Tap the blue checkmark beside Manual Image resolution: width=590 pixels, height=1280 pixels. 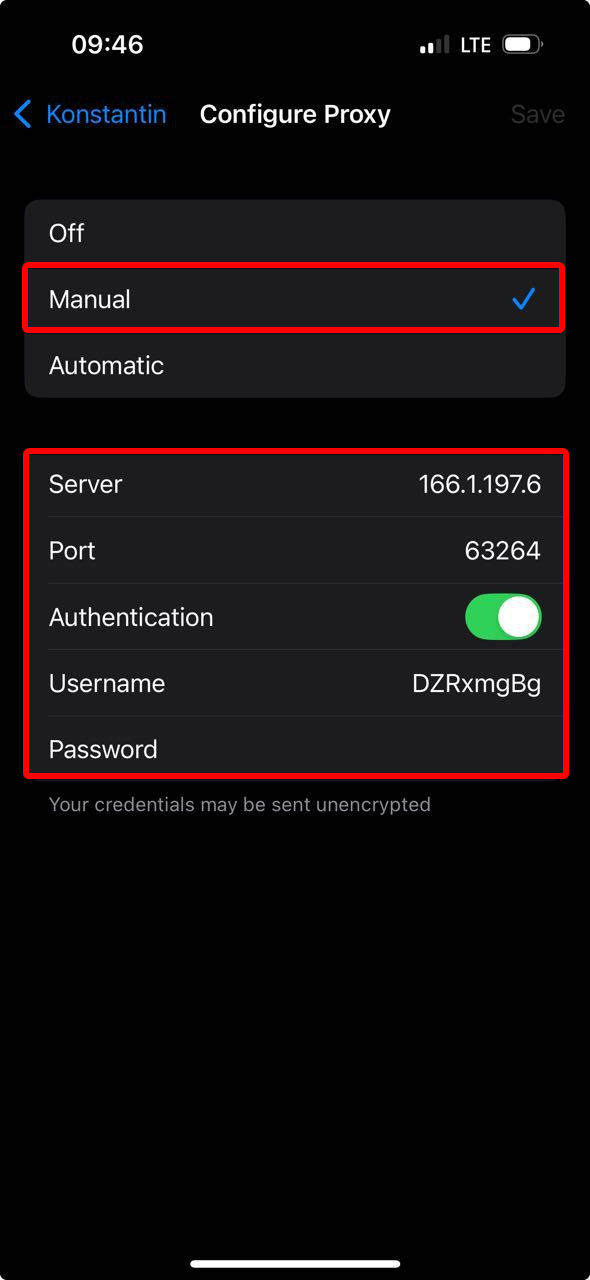523,298
